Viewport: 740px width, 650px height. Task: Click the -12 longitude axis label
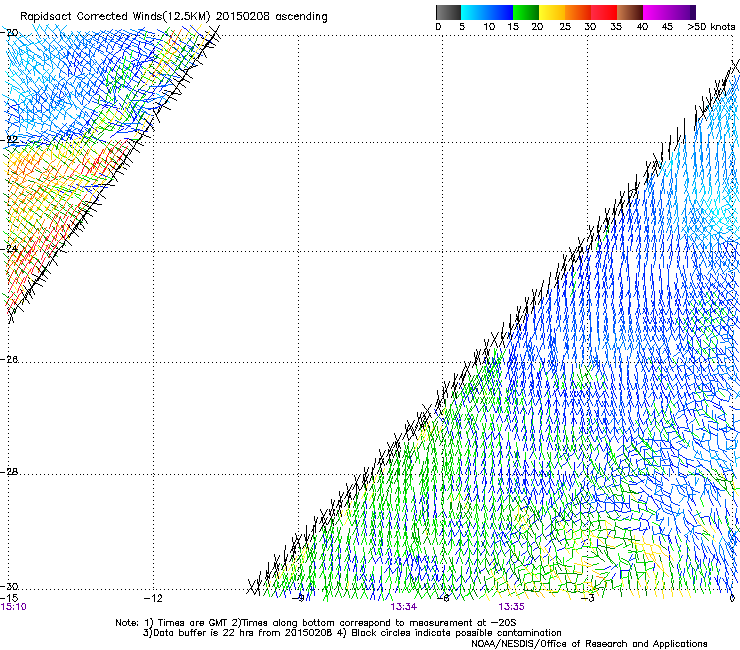(x=153, y=598)
